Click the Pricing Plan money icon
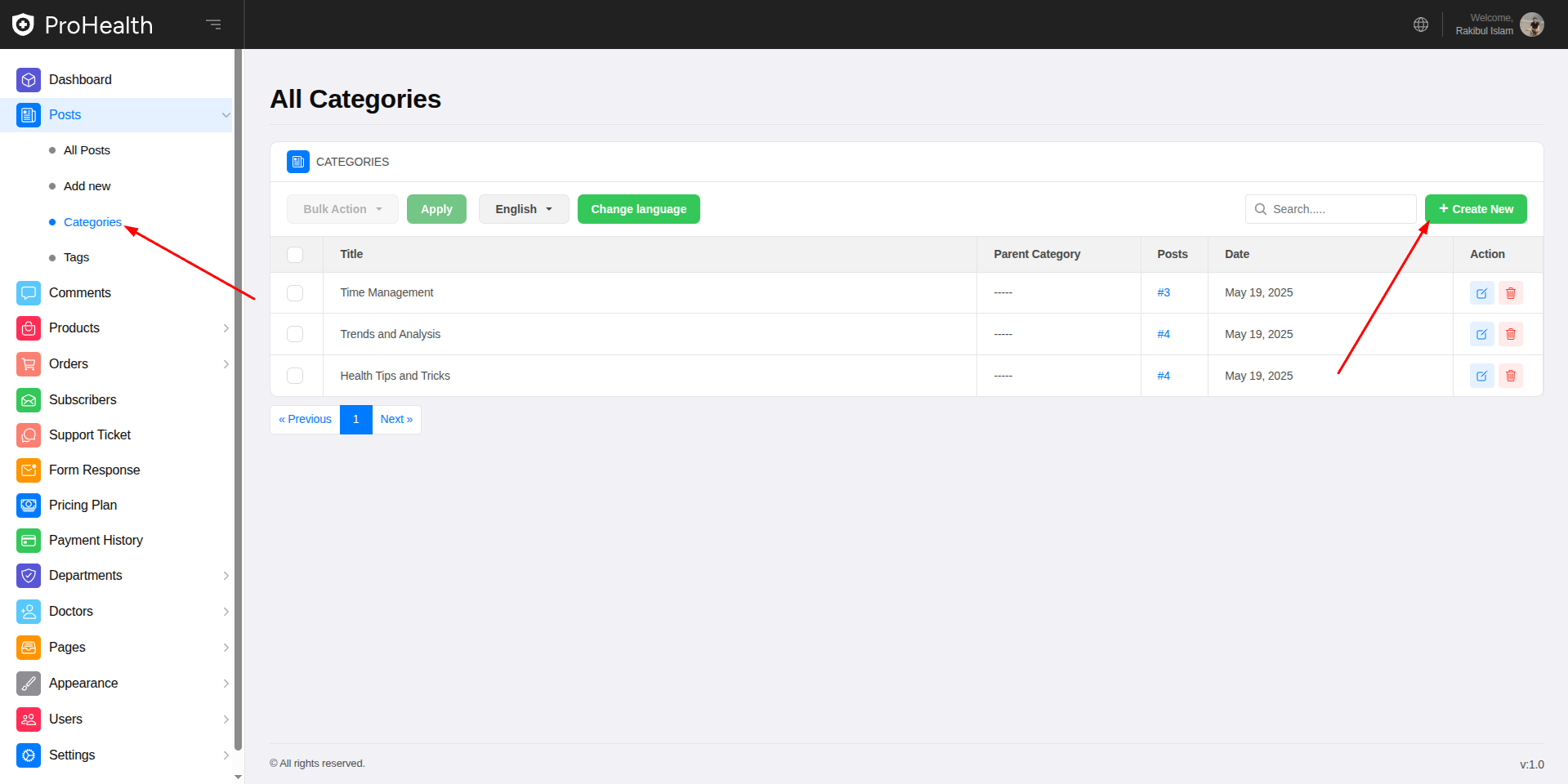This screenshot has width=1568, height=784. pos(29,506)
